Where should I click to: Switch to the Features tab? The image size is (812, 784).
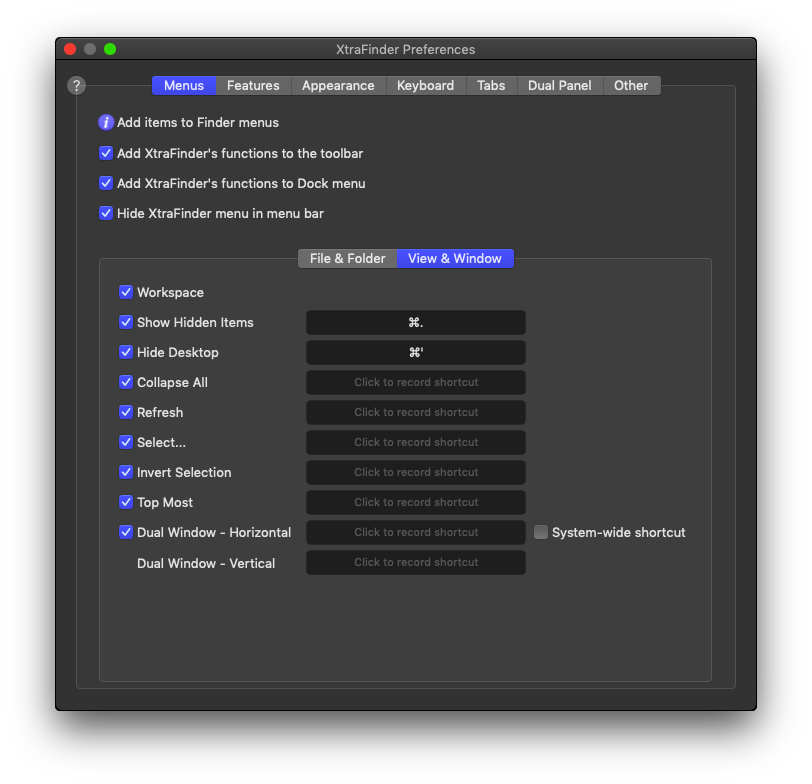[253, 86]
